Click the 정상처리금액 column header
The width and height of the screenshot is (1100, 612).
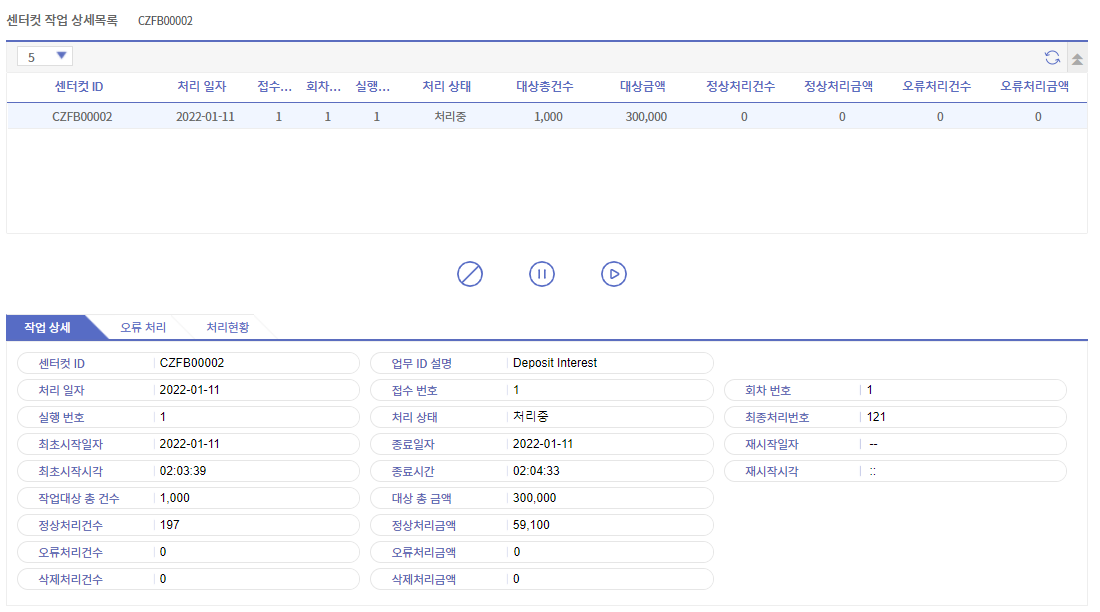839,87
